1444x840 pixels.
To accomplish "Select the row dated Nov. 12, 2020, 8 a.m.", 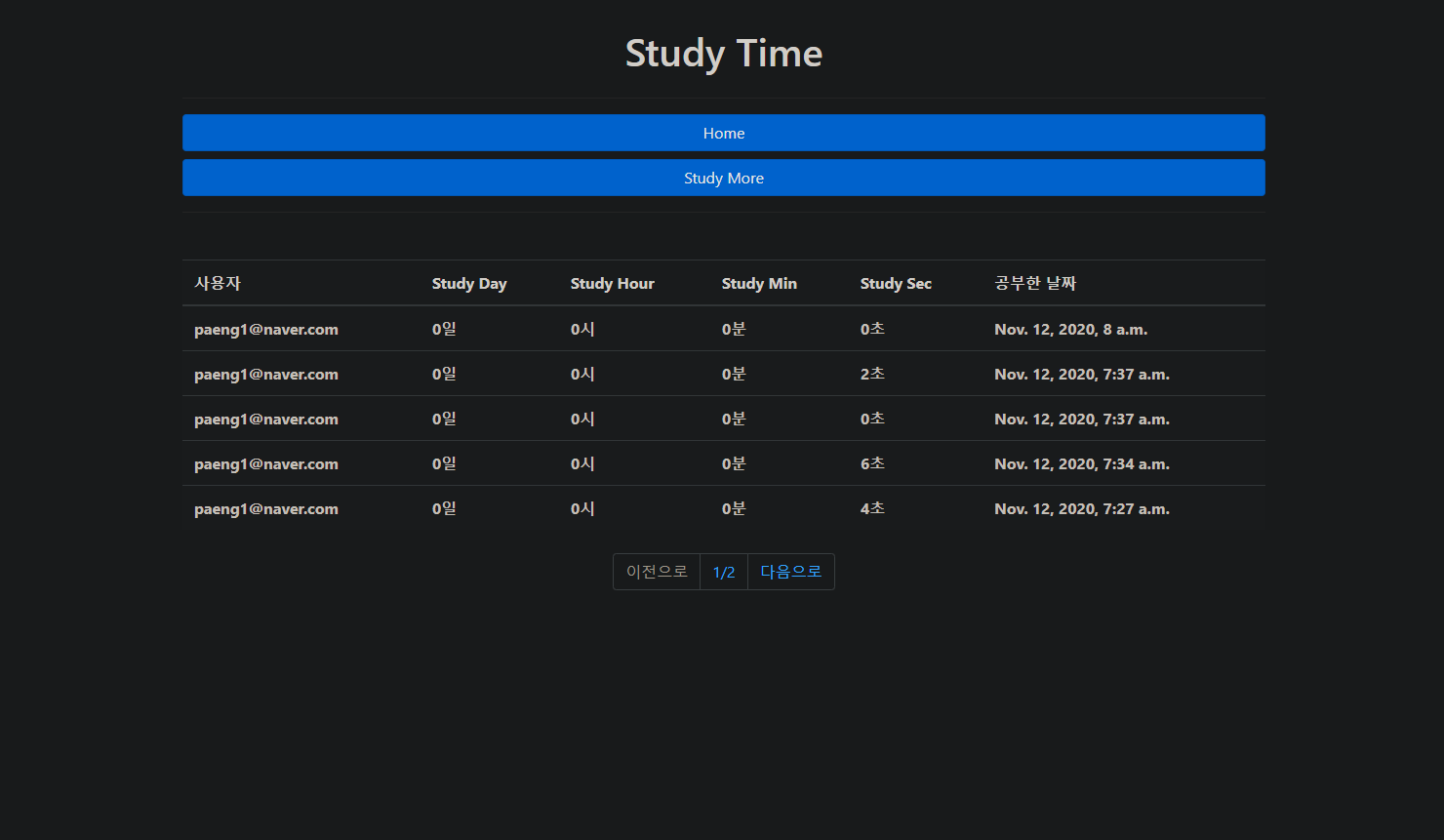I will click(1070, 329).
